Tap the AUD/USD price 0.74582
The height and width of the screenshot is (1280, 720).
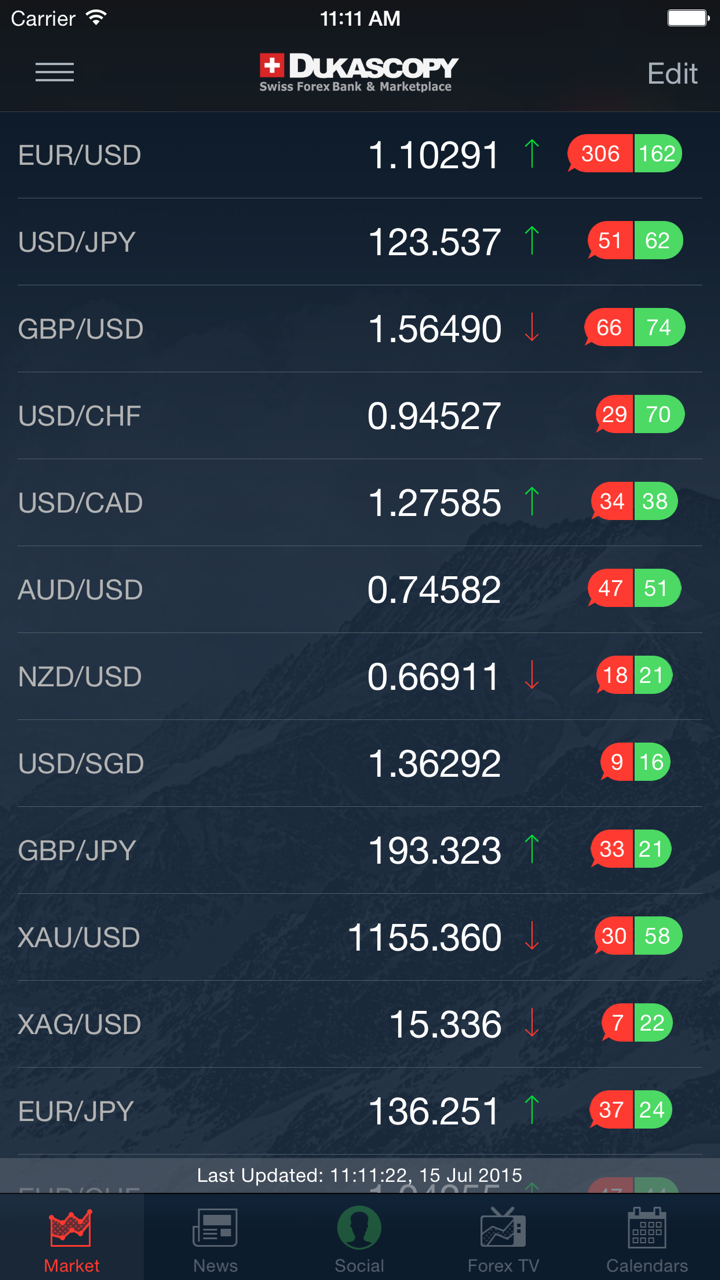point(434,590)
